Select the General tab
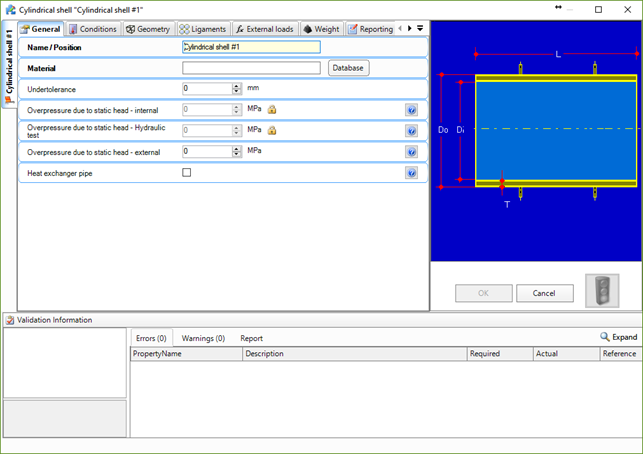This screenshot has height=454, width=643. (41, 29)
